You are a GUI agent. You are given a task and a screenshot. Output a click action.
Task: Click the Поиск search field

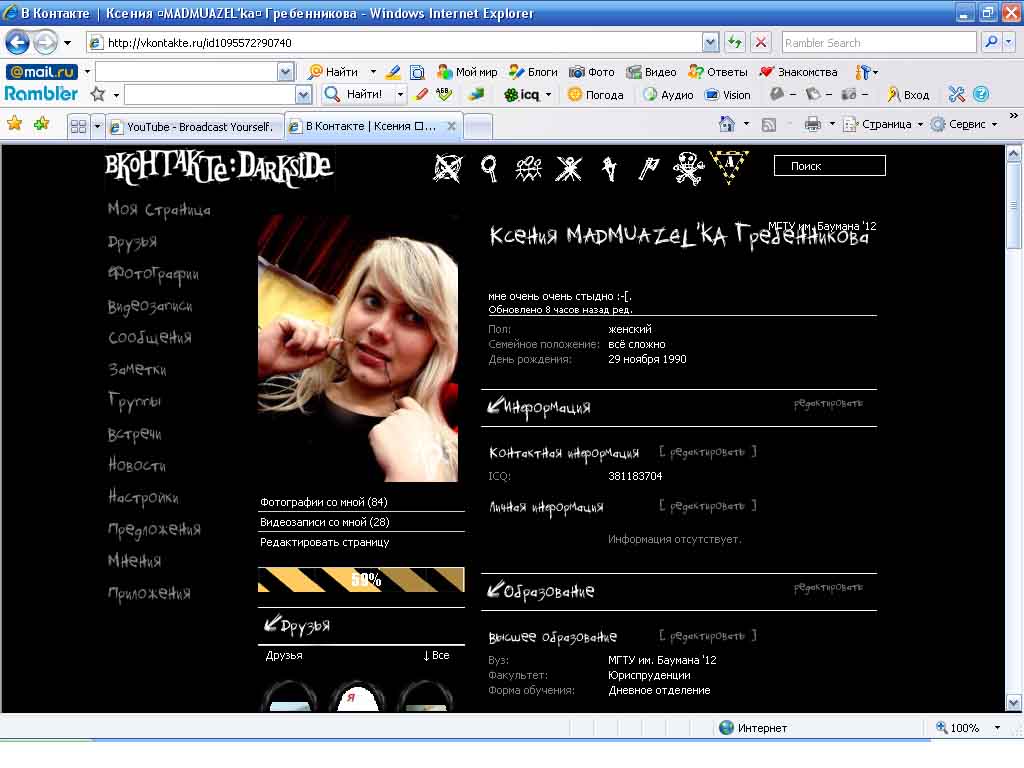pos(829,166)
